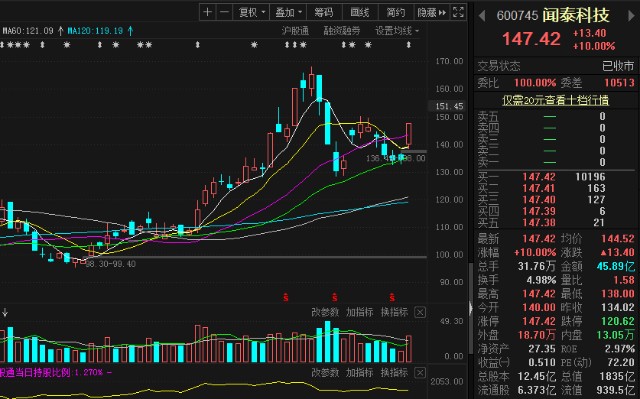This screenshot has width=640, height=399.
Task: Click 金额 value 45.89亿
Action: [x=616, y=266]
